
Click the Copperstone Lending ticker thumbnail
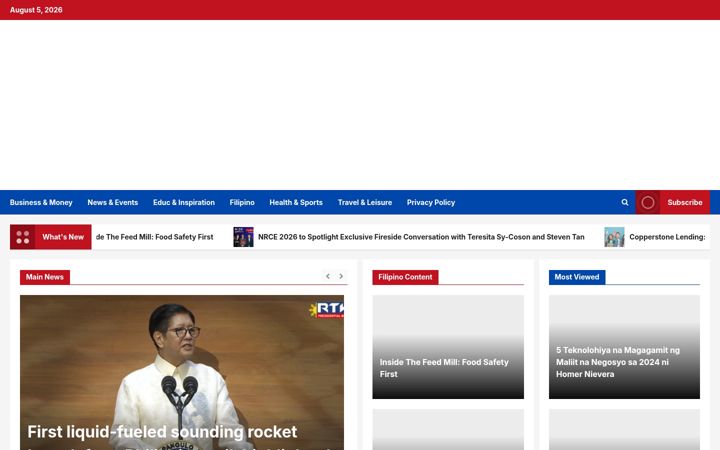click(x=614, y=237)
